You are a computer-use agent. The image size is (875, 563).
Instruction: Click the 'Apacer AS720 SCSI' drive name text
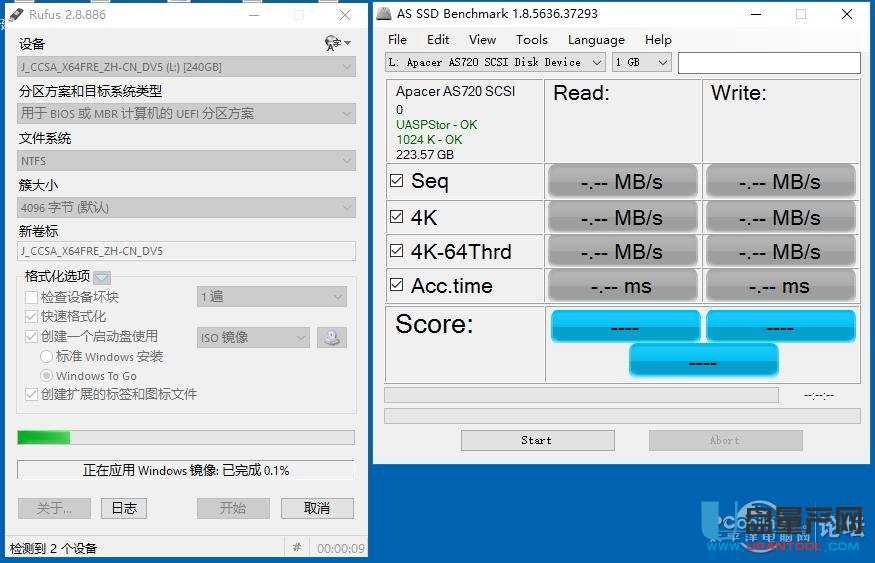455,91
